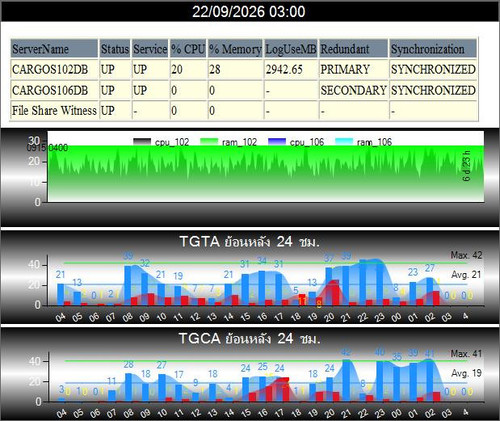
Task: Click the 04 x-axis label in TGTA chart
Action: click(x=61, y=317)
